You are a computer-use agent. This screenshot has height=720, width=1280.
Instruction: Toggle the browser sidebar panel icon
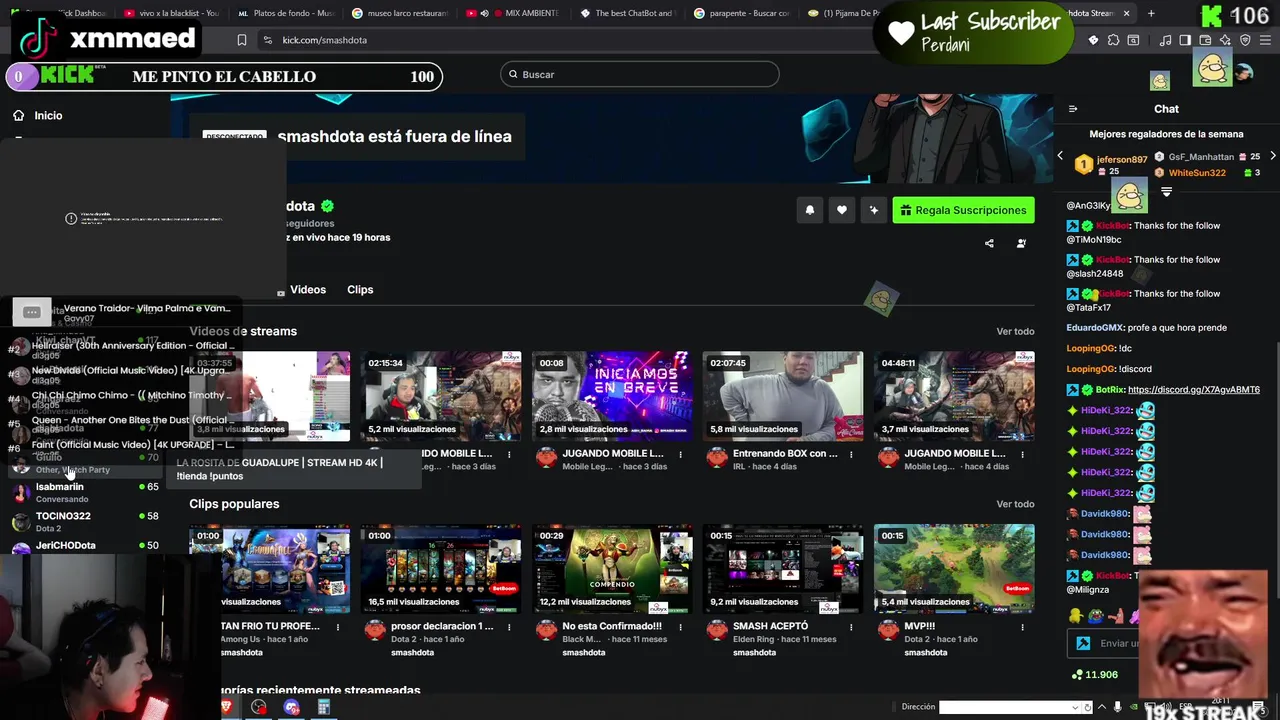pos(1185,40)
